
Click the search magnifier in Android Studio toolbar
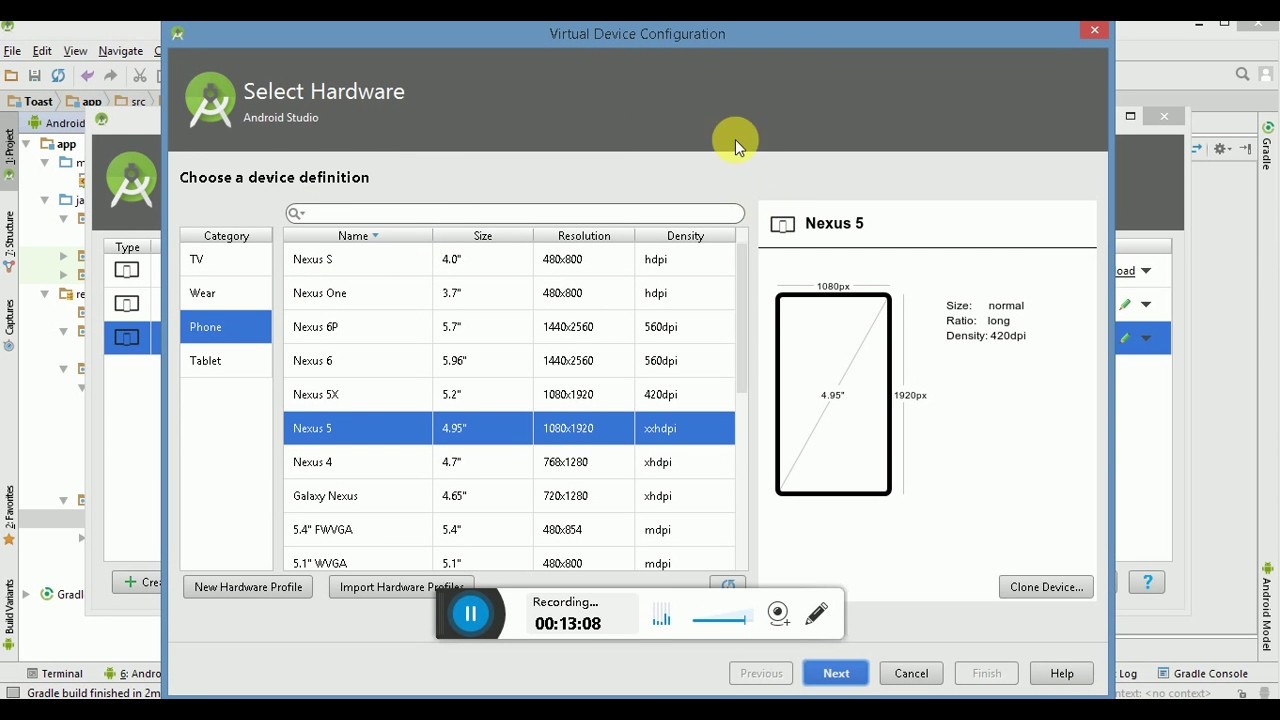[1242, 74]
